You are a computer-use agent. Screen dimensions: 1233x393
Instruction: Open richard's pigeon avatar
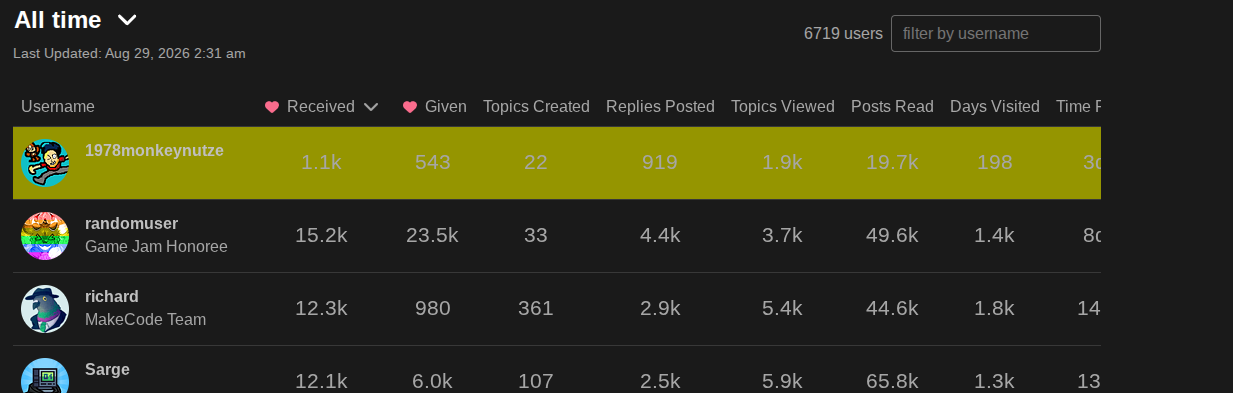point(45,309)
